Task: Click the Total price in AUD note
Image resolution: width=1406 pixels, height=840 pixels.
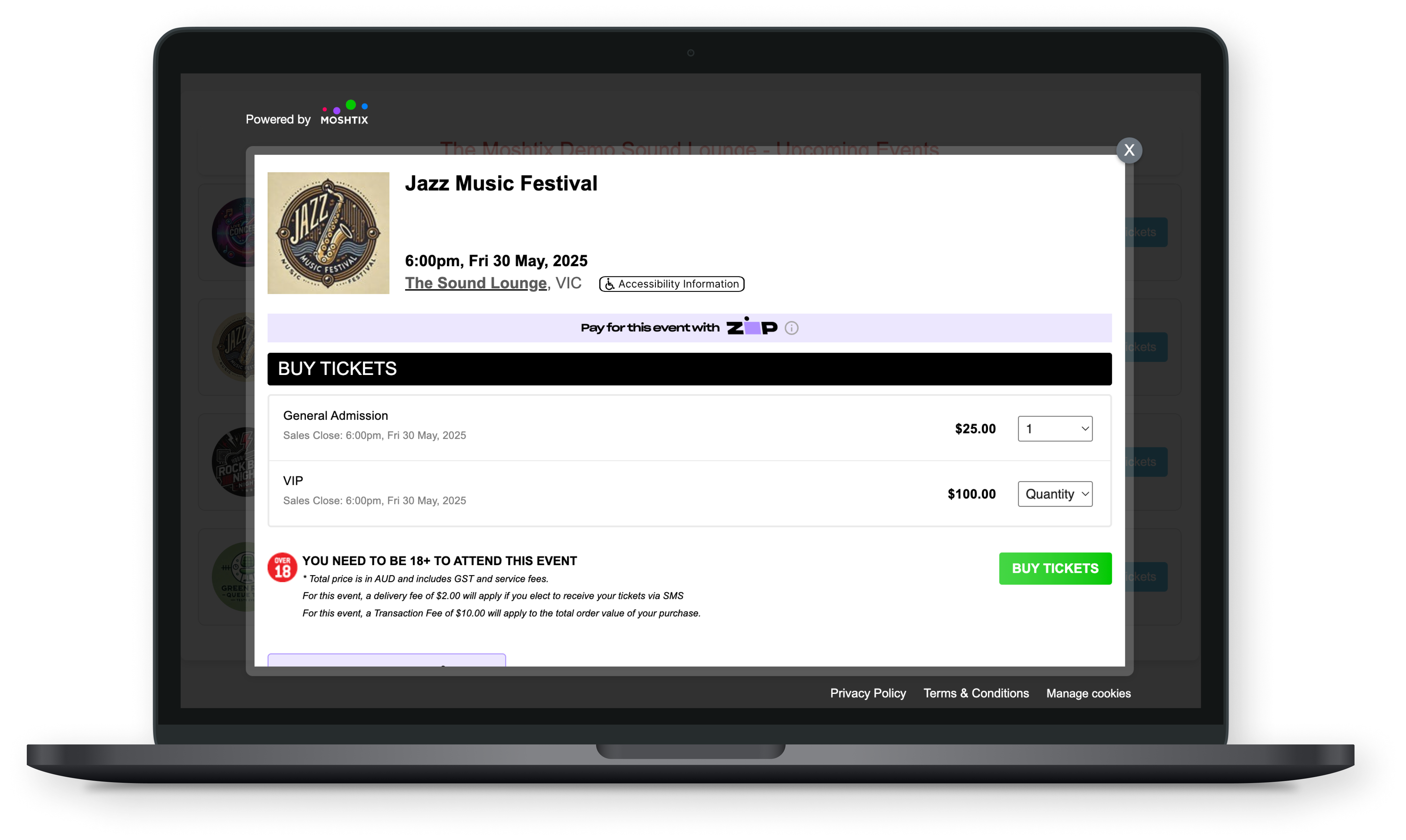Action: pyautogui.click(x=425, y=579)
